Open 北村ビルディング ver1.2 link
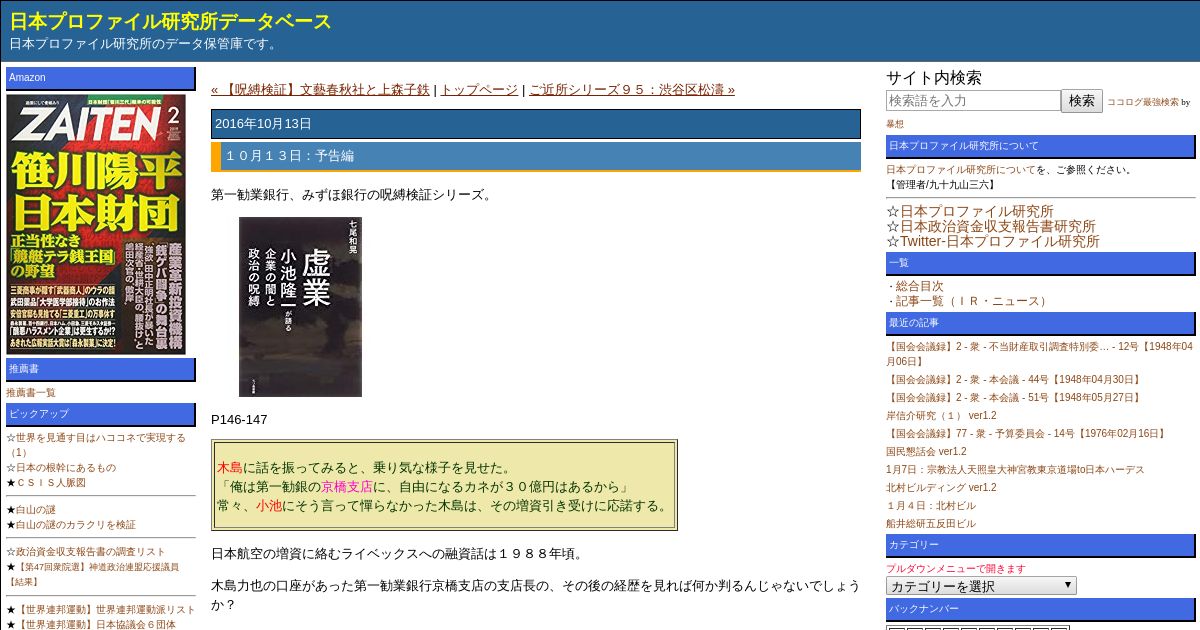Viewport: 1200px width, 630px height. [941, 488]
